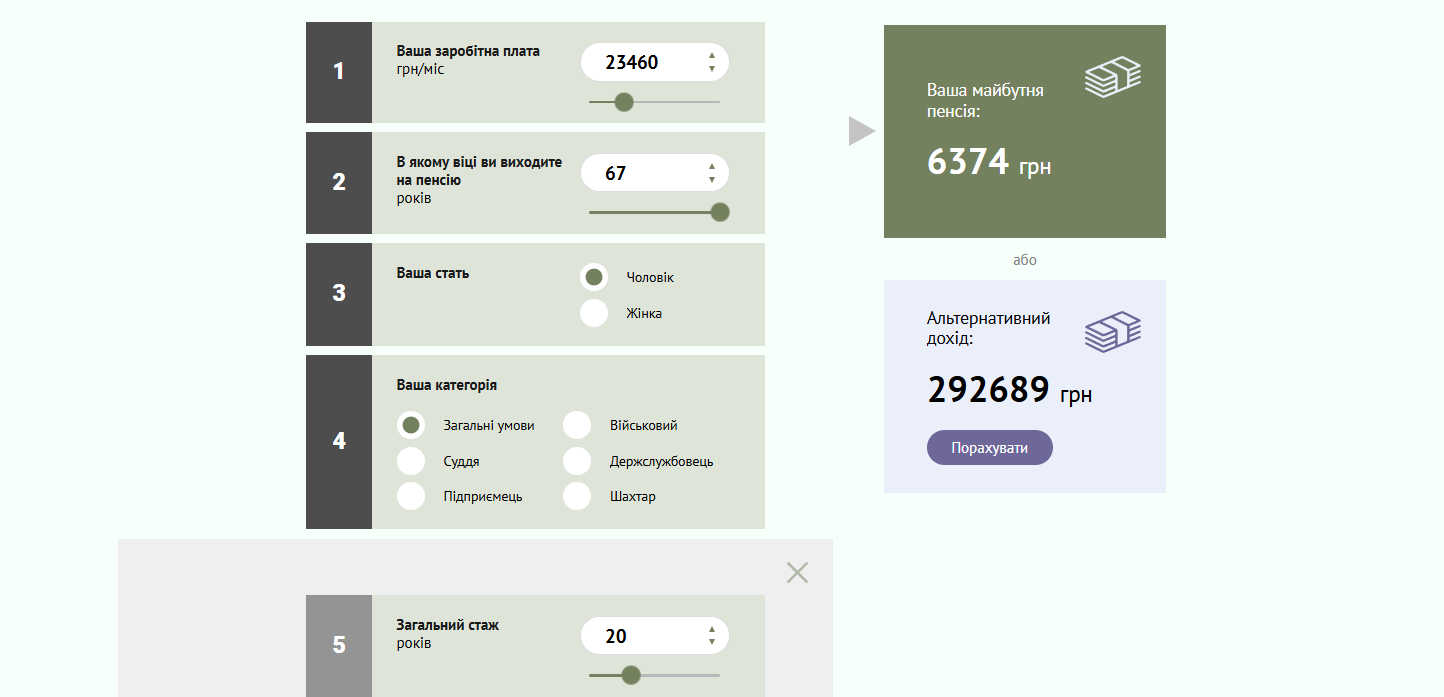This screenshot has height=697, width=1444.
Task: Decrease retirement age with the down arrow
Action: pyautogui.click(x=711, y=180)
